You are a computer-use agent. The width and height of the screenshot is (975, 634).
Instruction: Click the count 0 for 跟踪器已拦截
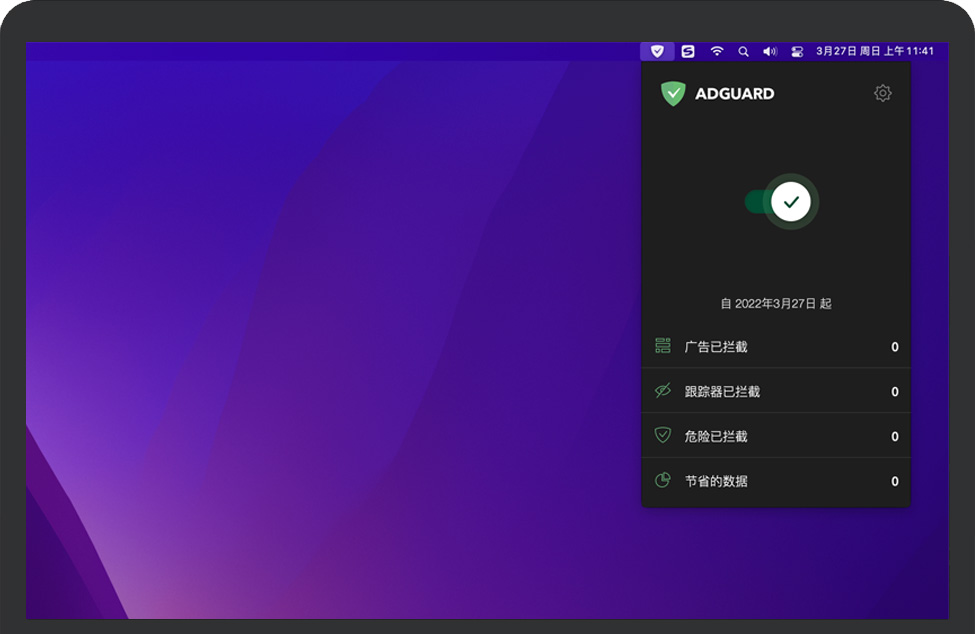[895, 392]
